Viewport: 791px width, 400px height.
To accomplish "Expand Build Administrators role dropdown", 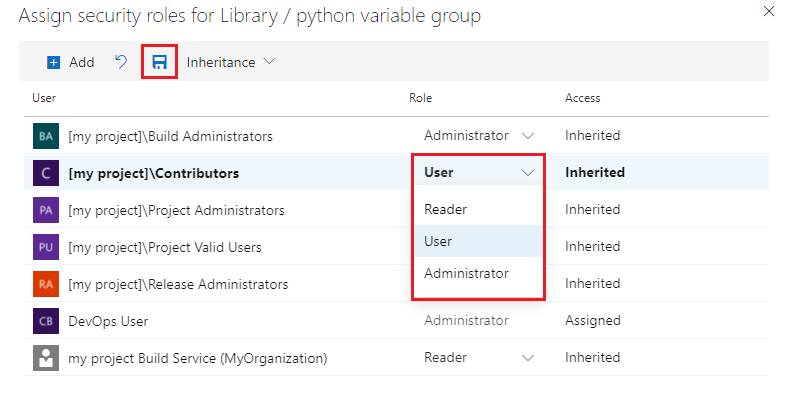I will coord(528,135).
